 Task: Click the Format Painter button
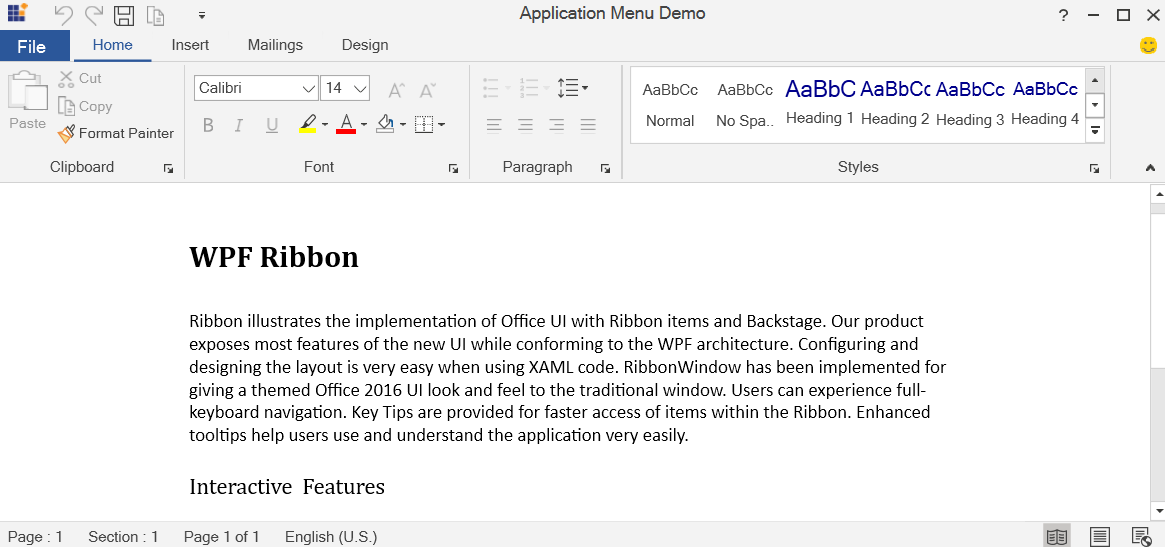click(x=116, y=134)
